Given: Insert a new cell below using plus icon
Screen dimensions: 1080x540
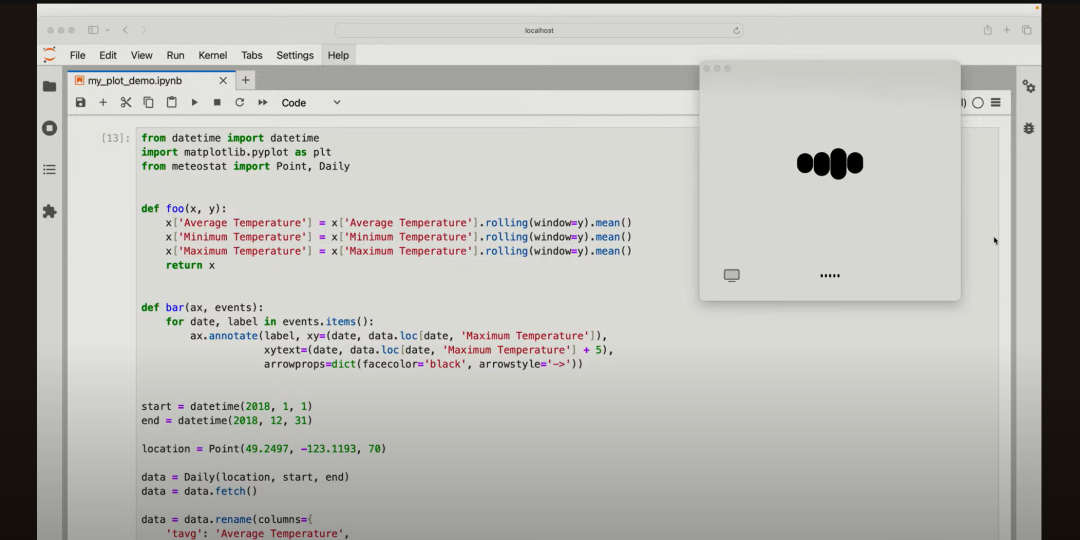Looking at the screenshot, I should point(103,102).
